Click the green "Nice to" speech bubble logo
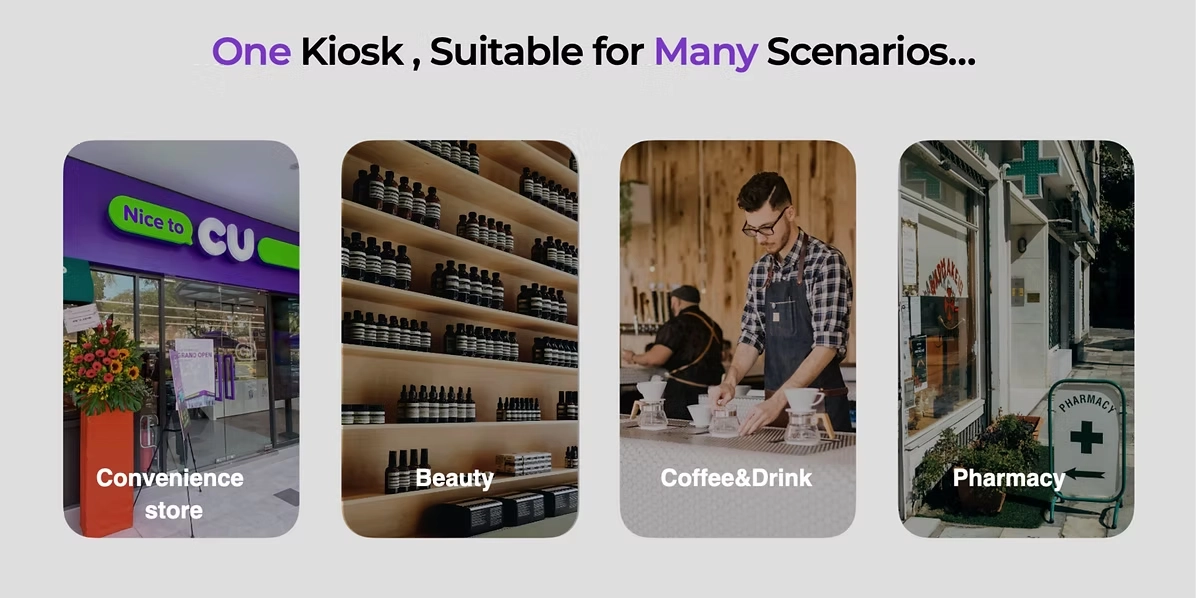Viewport: 1196px width, 598px height. click(x=151, y=220)
